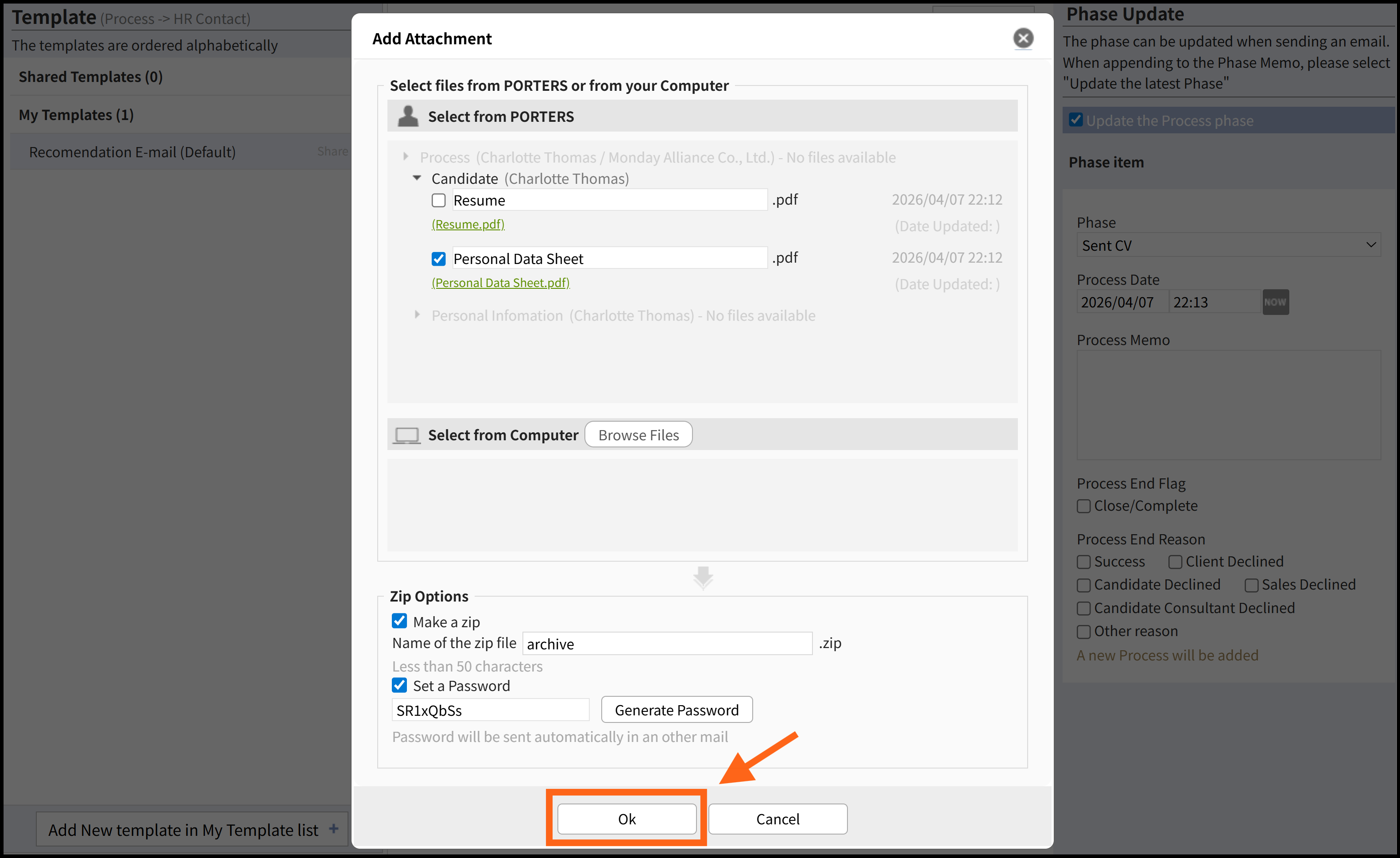Click the down arrow above Zip Options
Screen dimensions: 1400x858
click(703, 578)
